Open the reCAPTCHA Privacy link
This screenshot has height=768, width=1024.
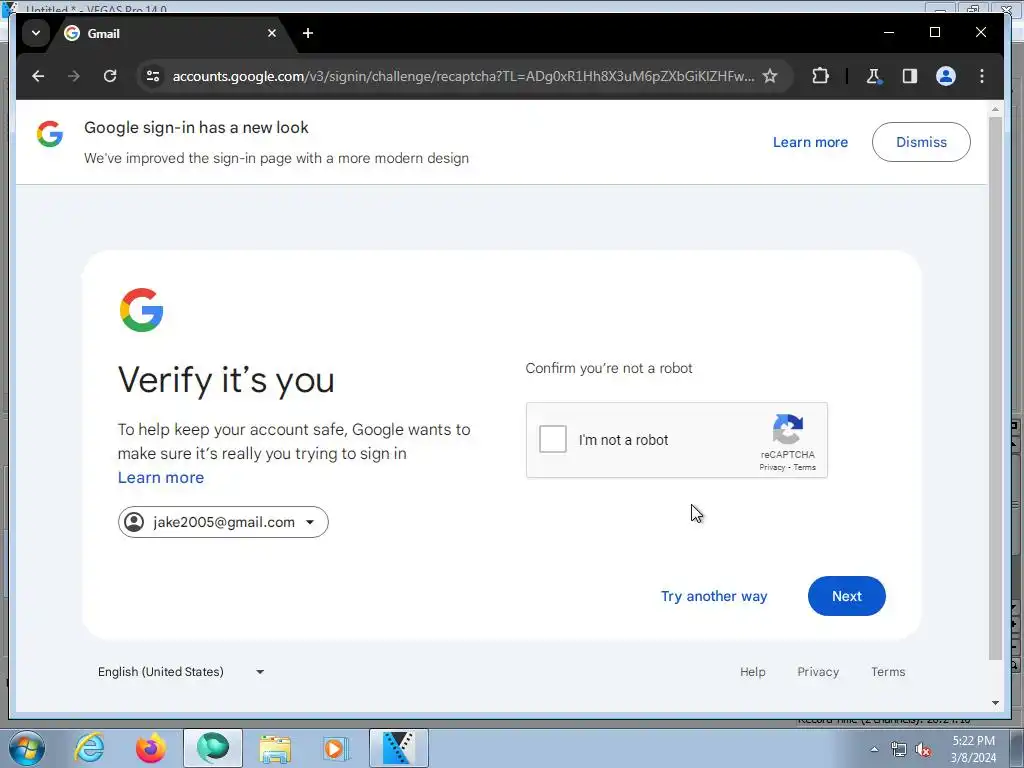[772, 468]
